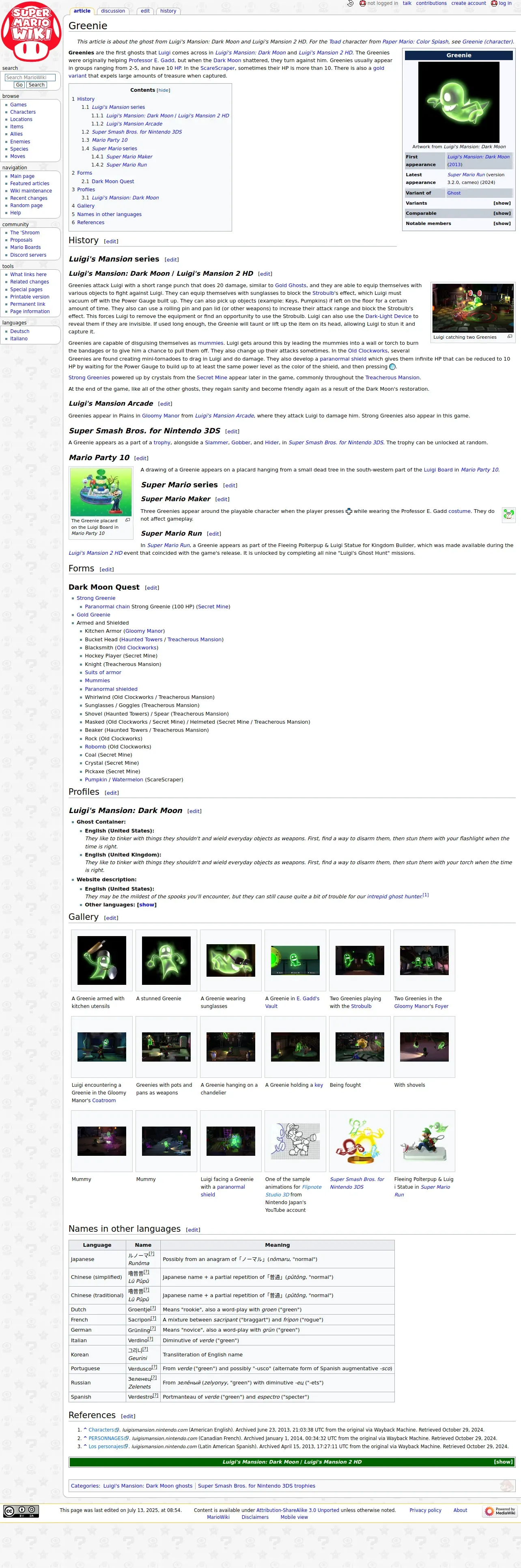
Task: Open Luigi catching two Greenies screenshot
Action: tap(473, 308)
